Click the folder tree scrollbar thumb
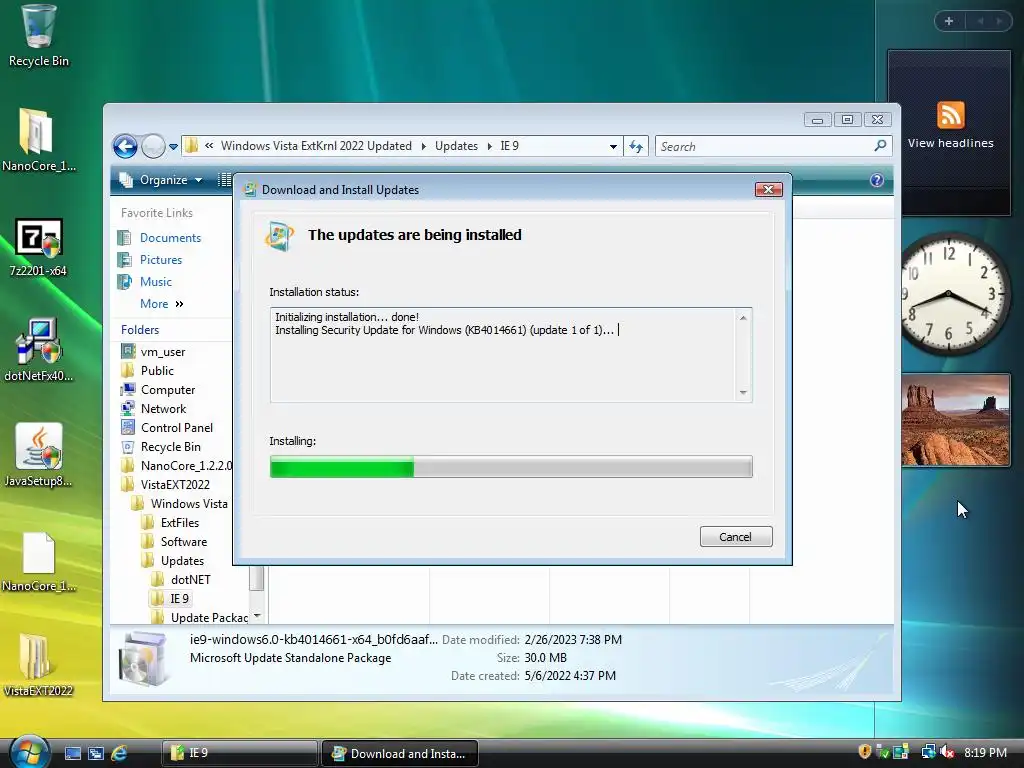The width and height of the screenshot is (1024, 768). click(257, 579)
